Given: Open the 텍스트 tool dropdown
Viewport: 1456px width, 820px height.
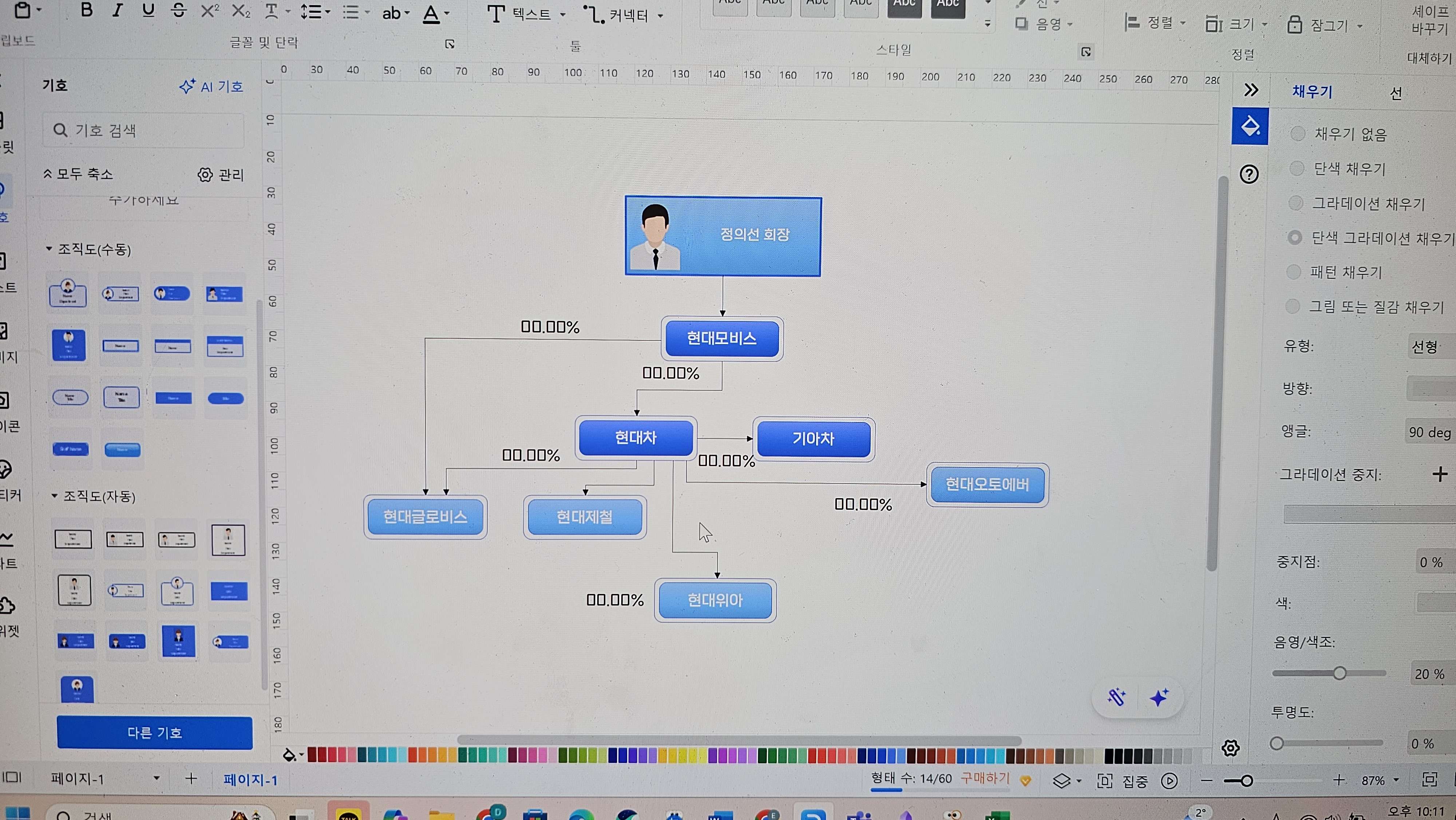Looking at the screenshot, I should point(562,15).
